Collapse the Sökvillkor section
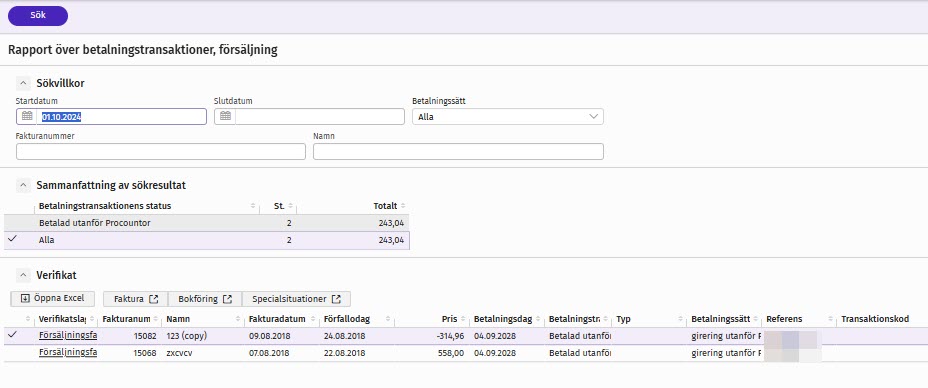The width and height of the screenshot is (928, 388). point(22,83)
